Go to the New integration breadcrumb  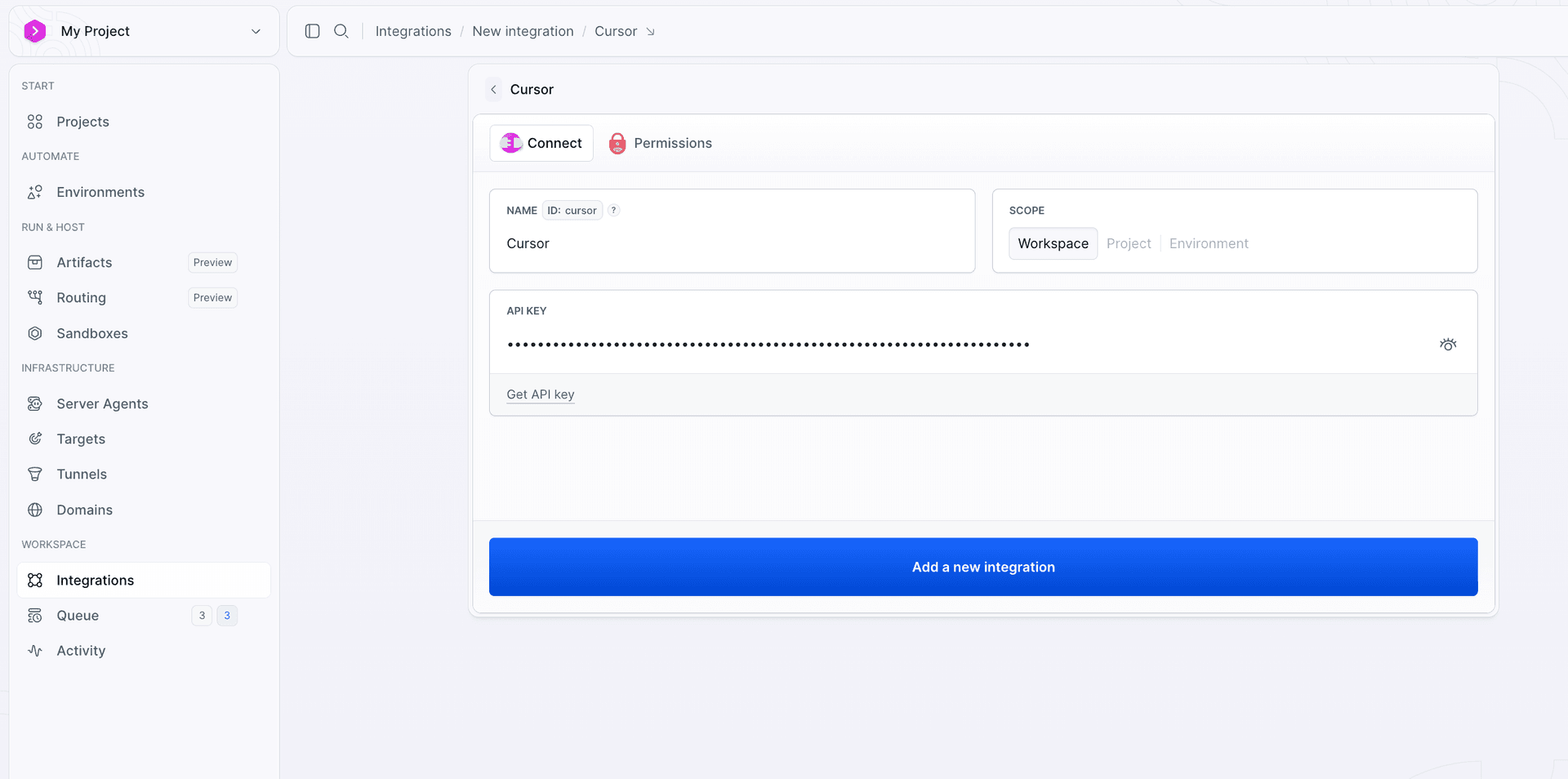tap(523, 31)
